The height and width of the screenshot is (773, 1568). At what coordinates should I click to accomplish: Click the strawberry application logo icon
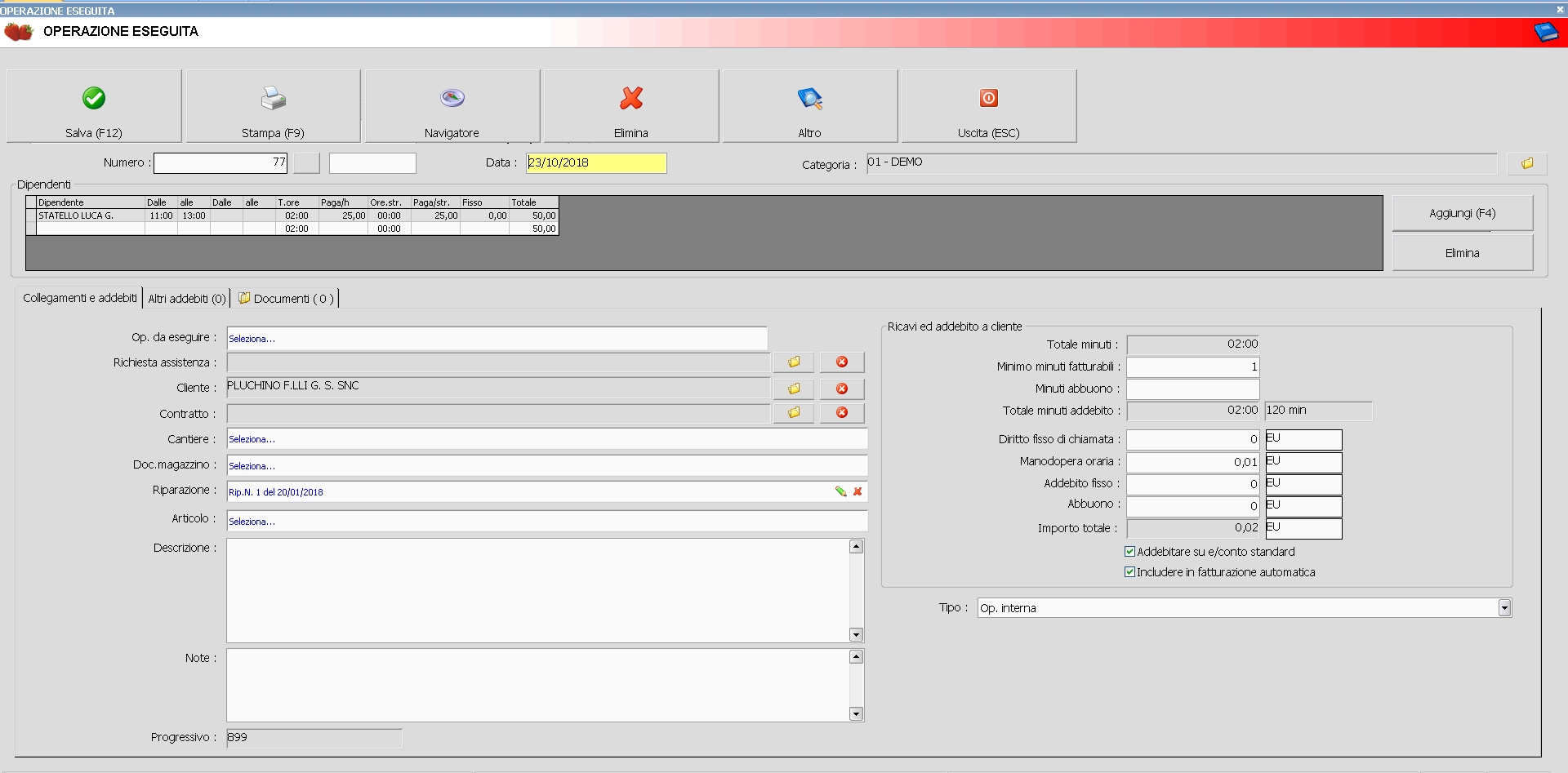(x=19, y=32)
